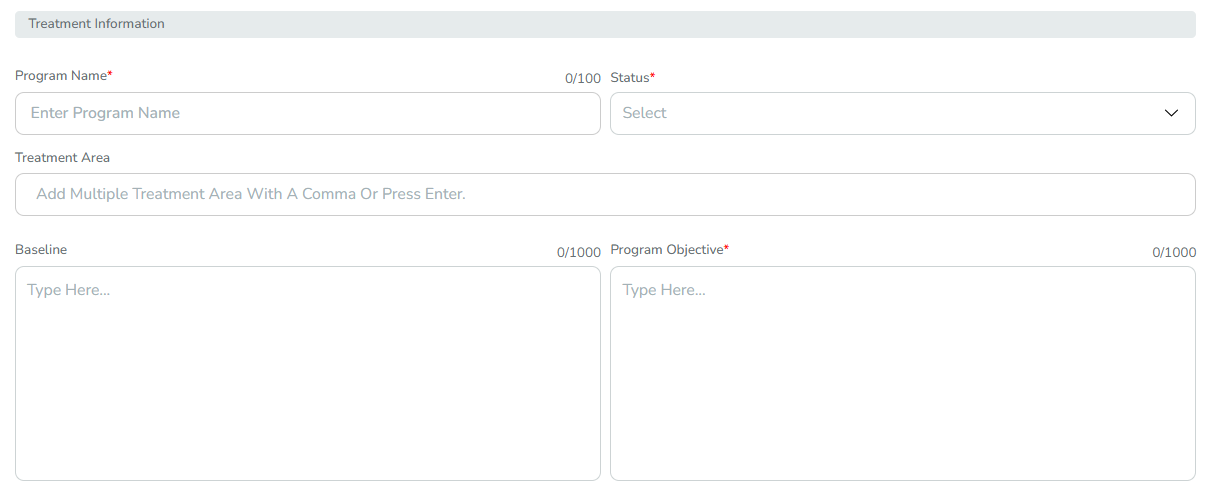This screenshot has height=498, width=1218.
Task: Click the Program Name label
Action: coord(61,76)
